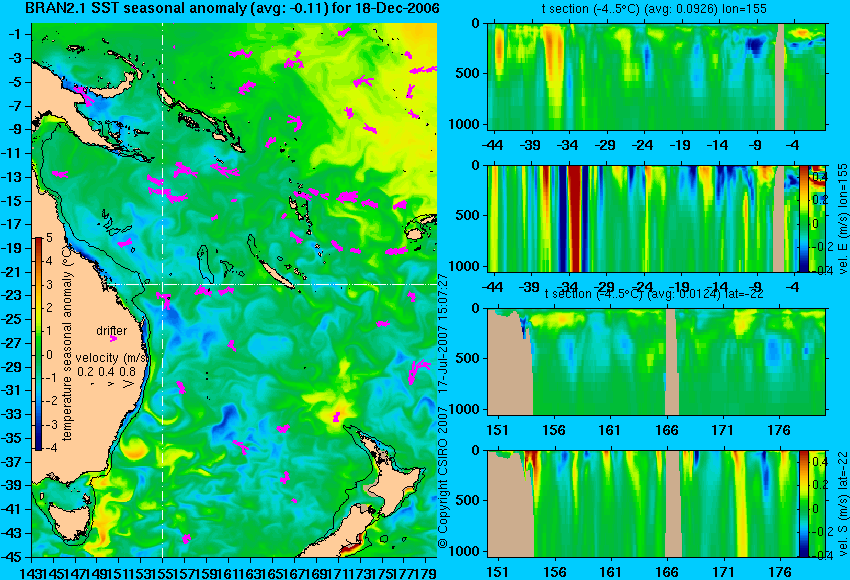The image size is (850, 580).
Task: Click the lat=-22 temperature section panel
Action: (656, 362)
